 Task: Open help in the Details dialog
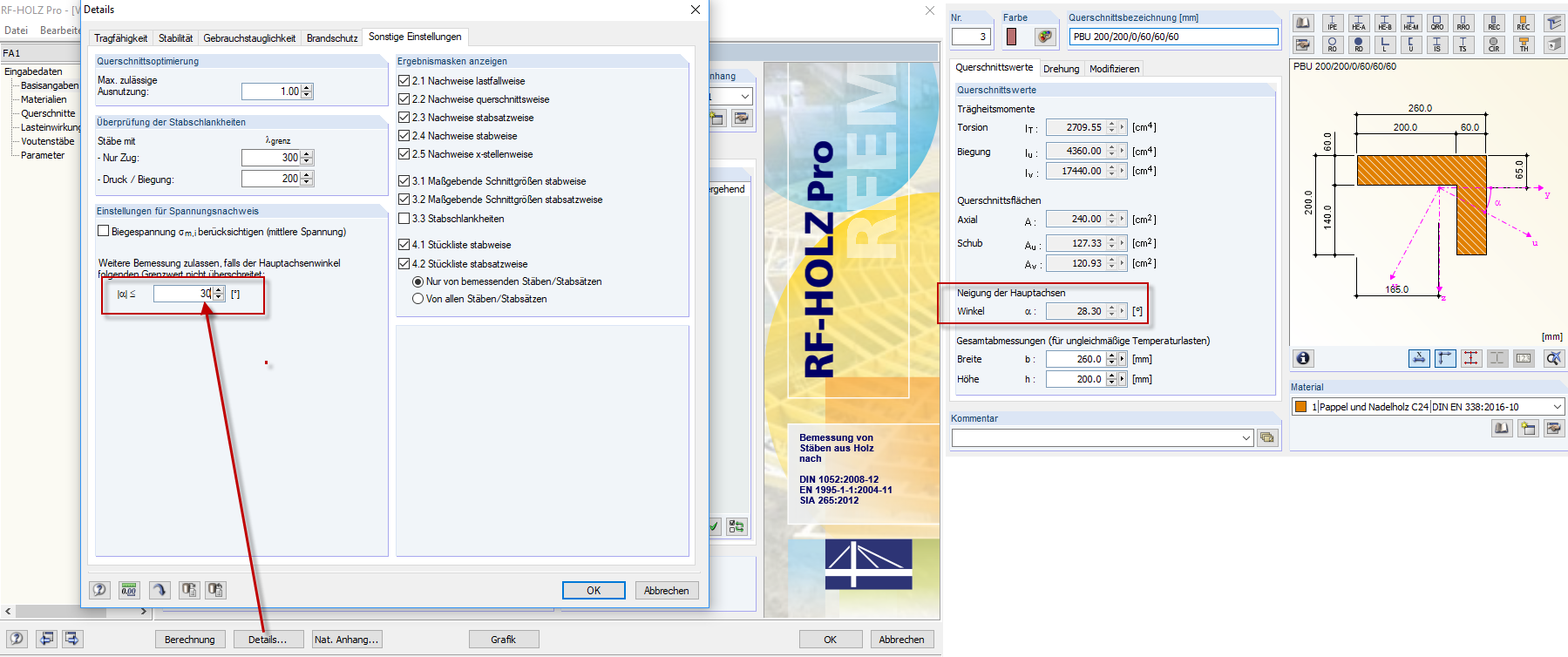99,590
